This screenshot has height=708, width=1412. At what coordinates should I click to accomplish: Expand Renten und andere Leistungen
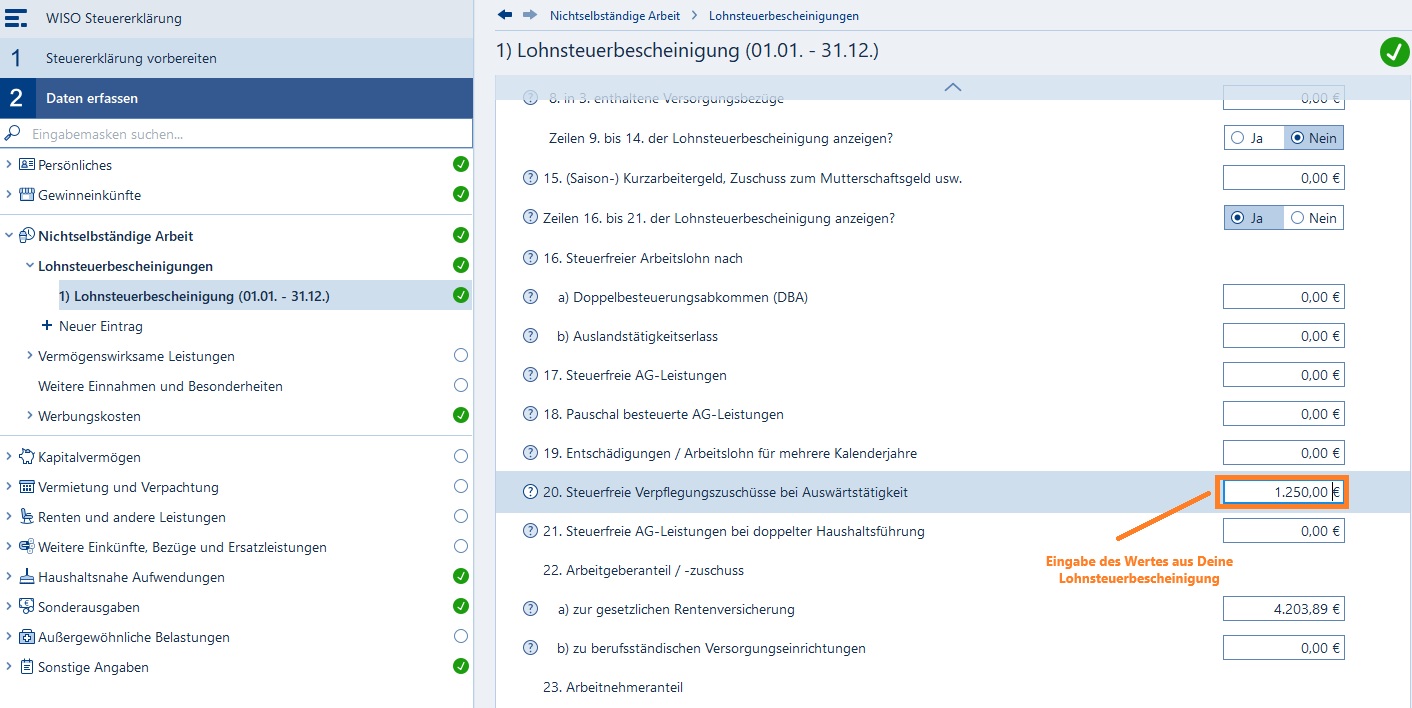point(9,517)
